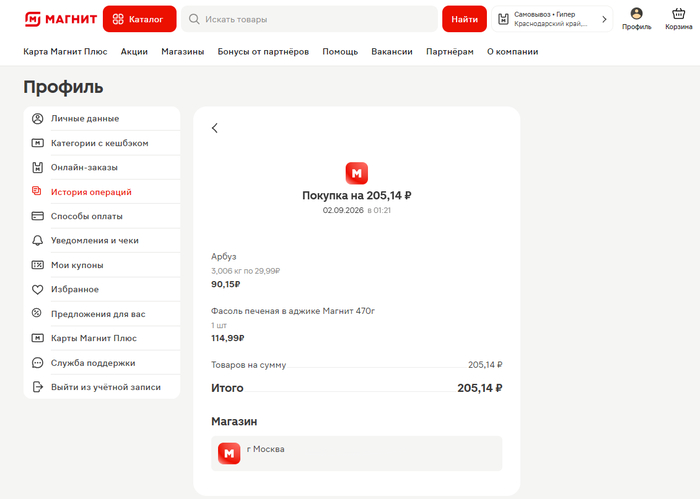Click the exit icon for Выйти из учётной записи
Image resolution: width=700 pixels, height=499 pixels.
coord(38,387)
